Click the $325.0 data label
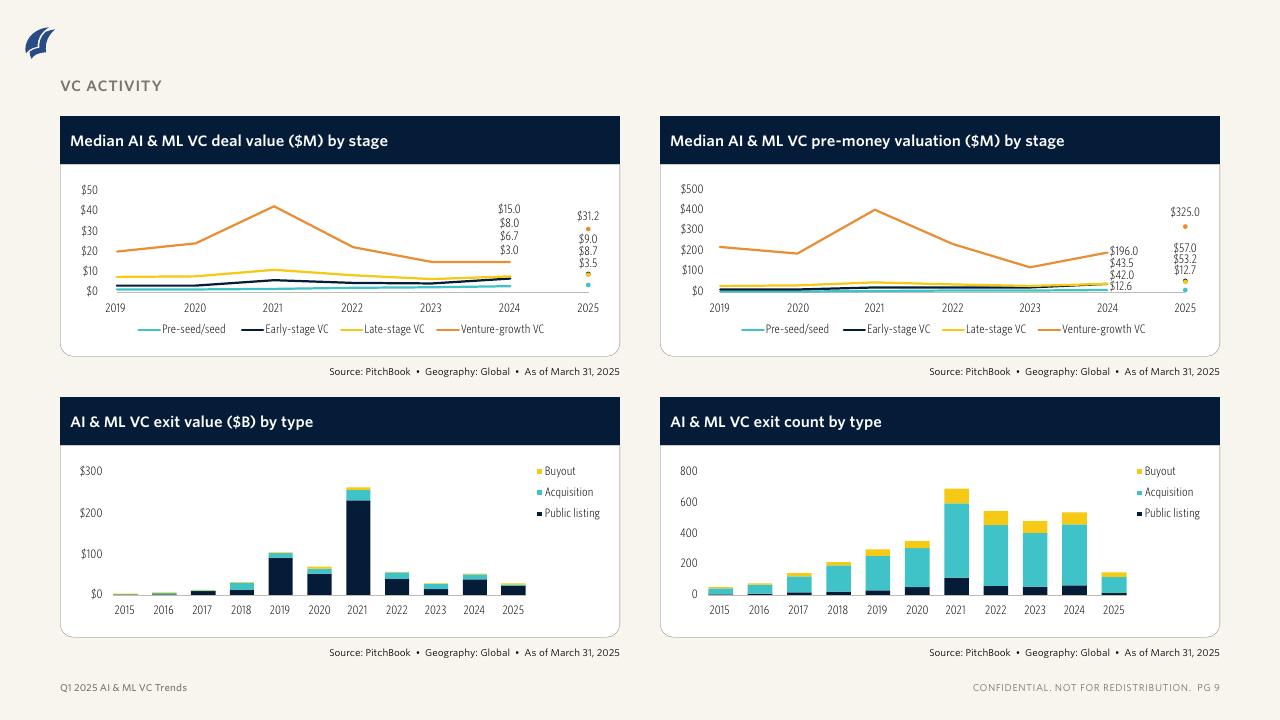The height and width of the screenshot is (720, 1280). tap(1186, 211)
